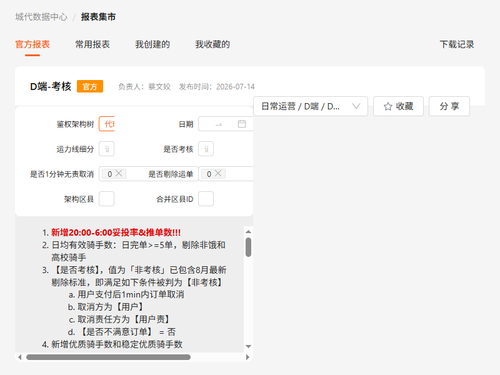Click the note 取消责任方为【用户责】

[124, 319]
